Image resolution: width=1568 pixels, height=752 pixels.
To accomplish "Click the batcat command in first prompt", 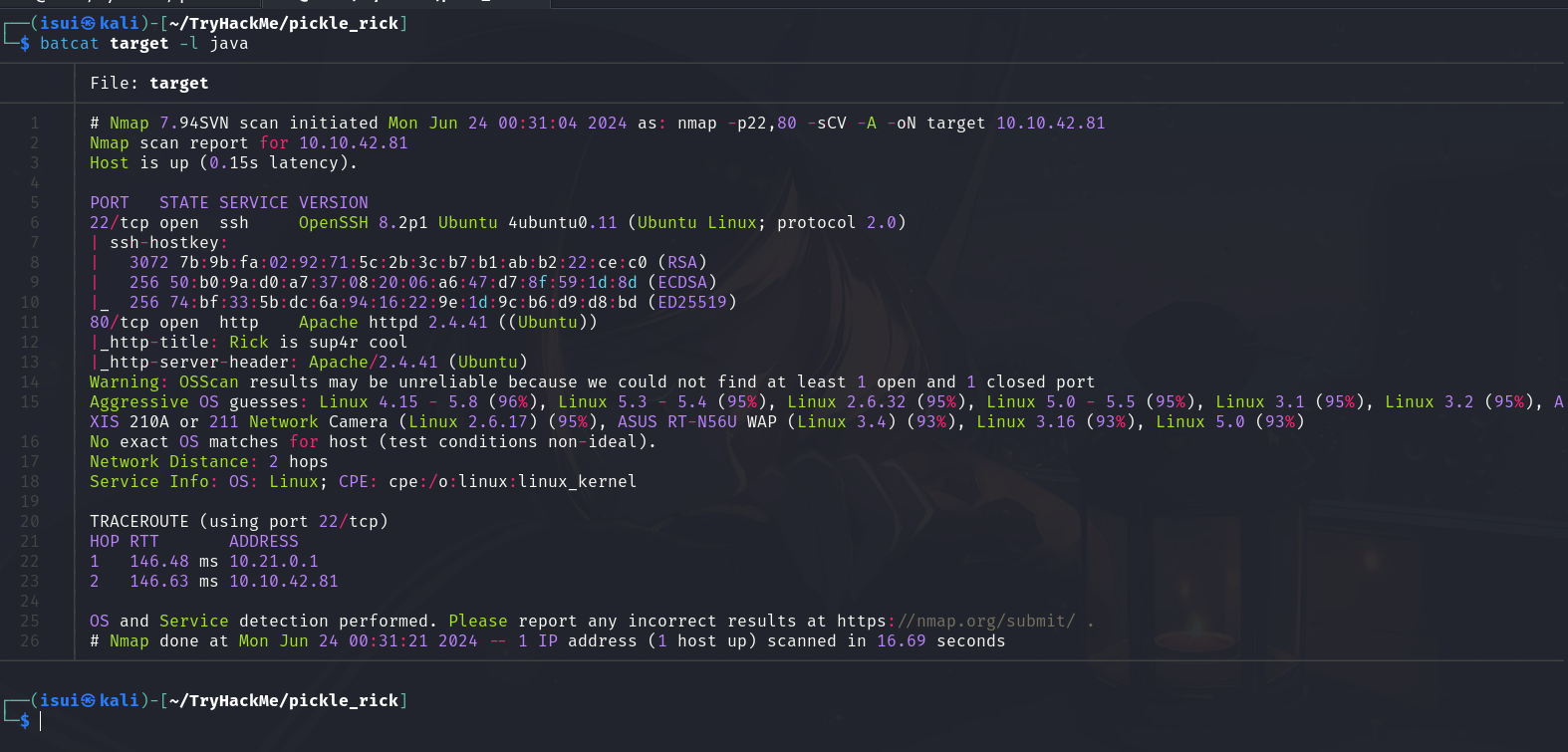I will (69, 43).
